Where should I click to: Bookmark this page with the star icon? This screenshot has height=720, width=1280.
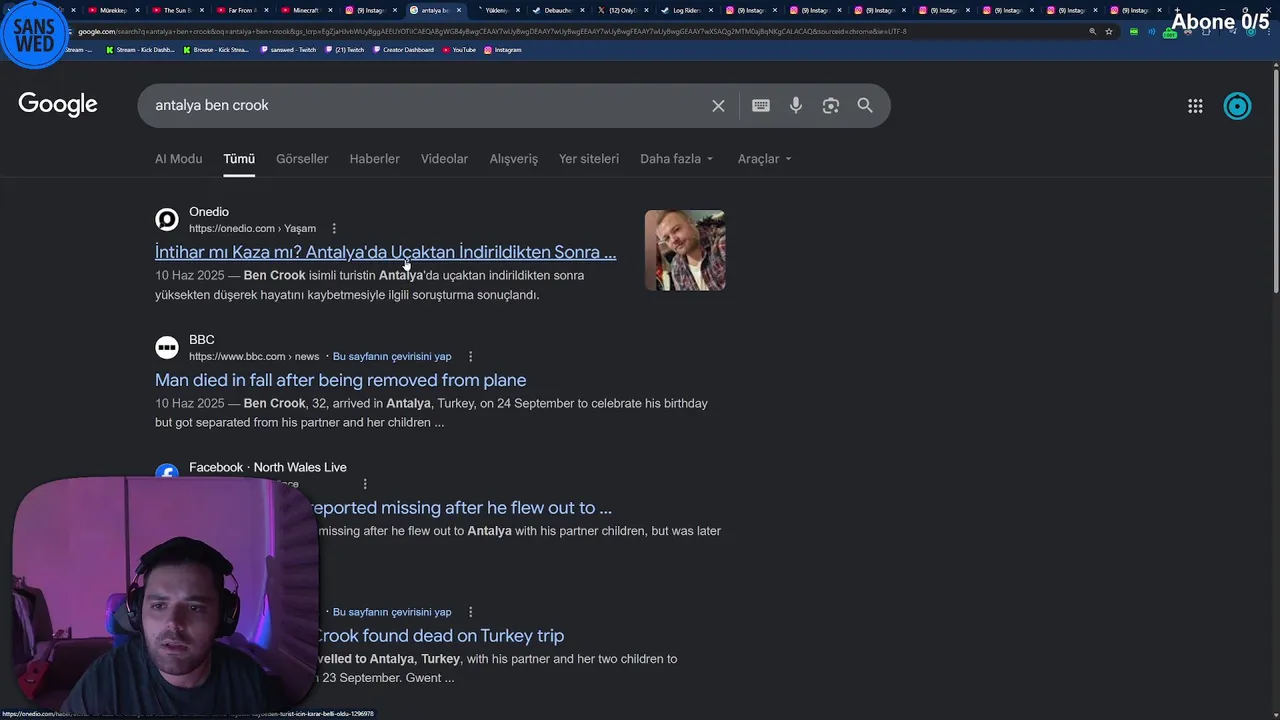click(x=1109, y=31)
